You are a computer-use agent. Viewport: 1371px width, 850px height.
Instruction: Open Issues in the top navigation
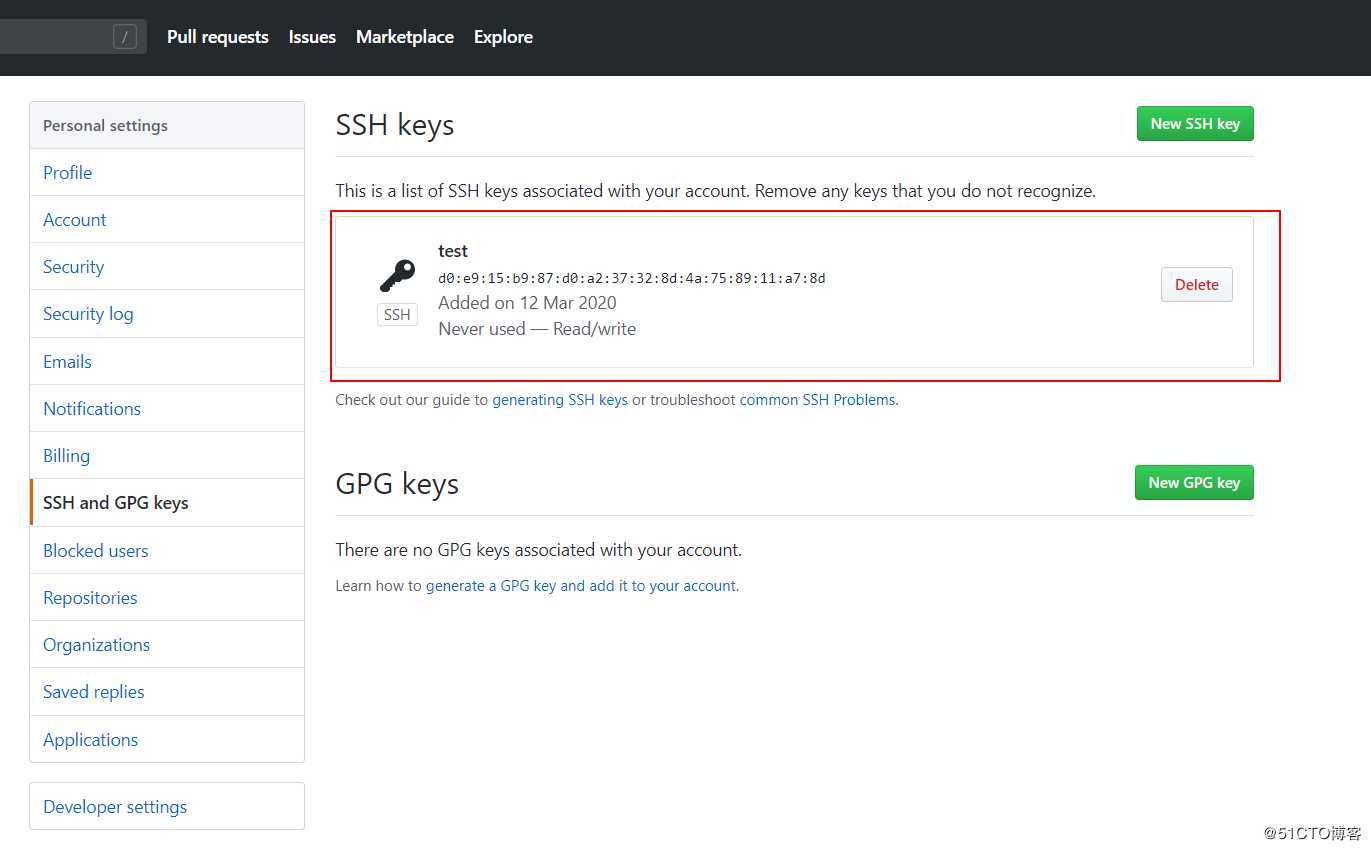pos(312,37)
